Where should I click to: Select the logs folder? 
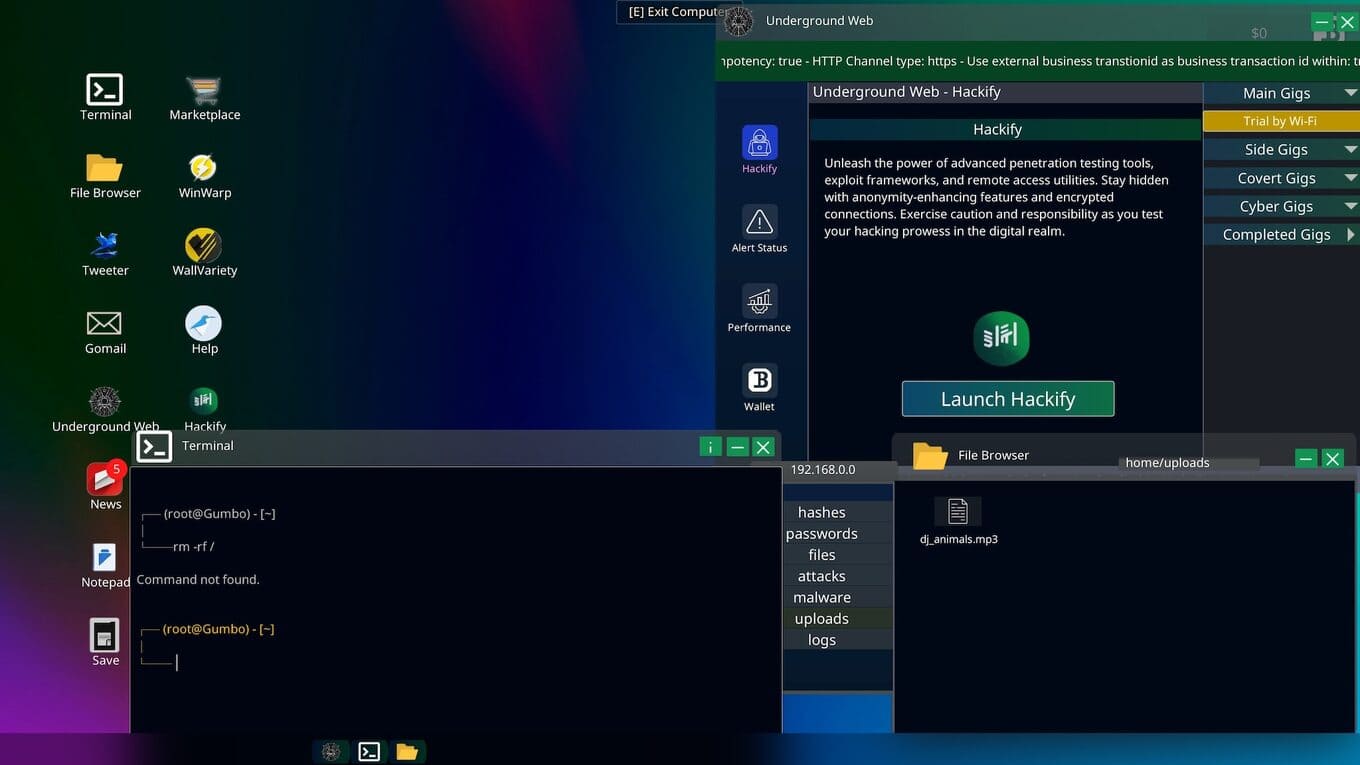point(822,640)
